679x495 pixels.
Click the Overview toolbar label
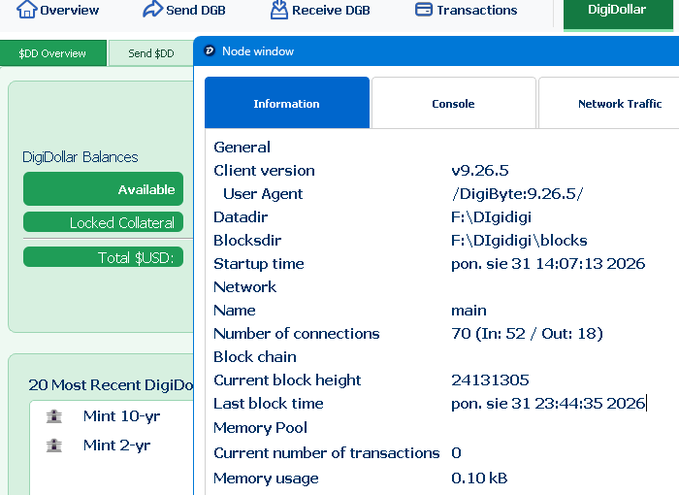pos(69,10)
